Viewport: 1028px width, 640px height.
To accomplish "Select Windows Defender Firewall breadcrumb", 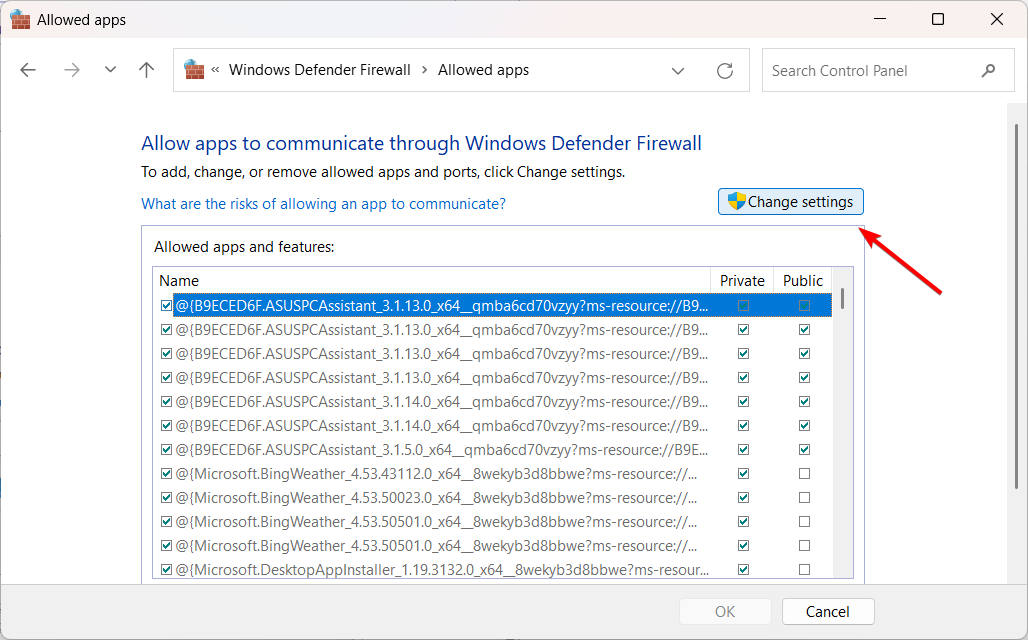I will pos(320,70).
